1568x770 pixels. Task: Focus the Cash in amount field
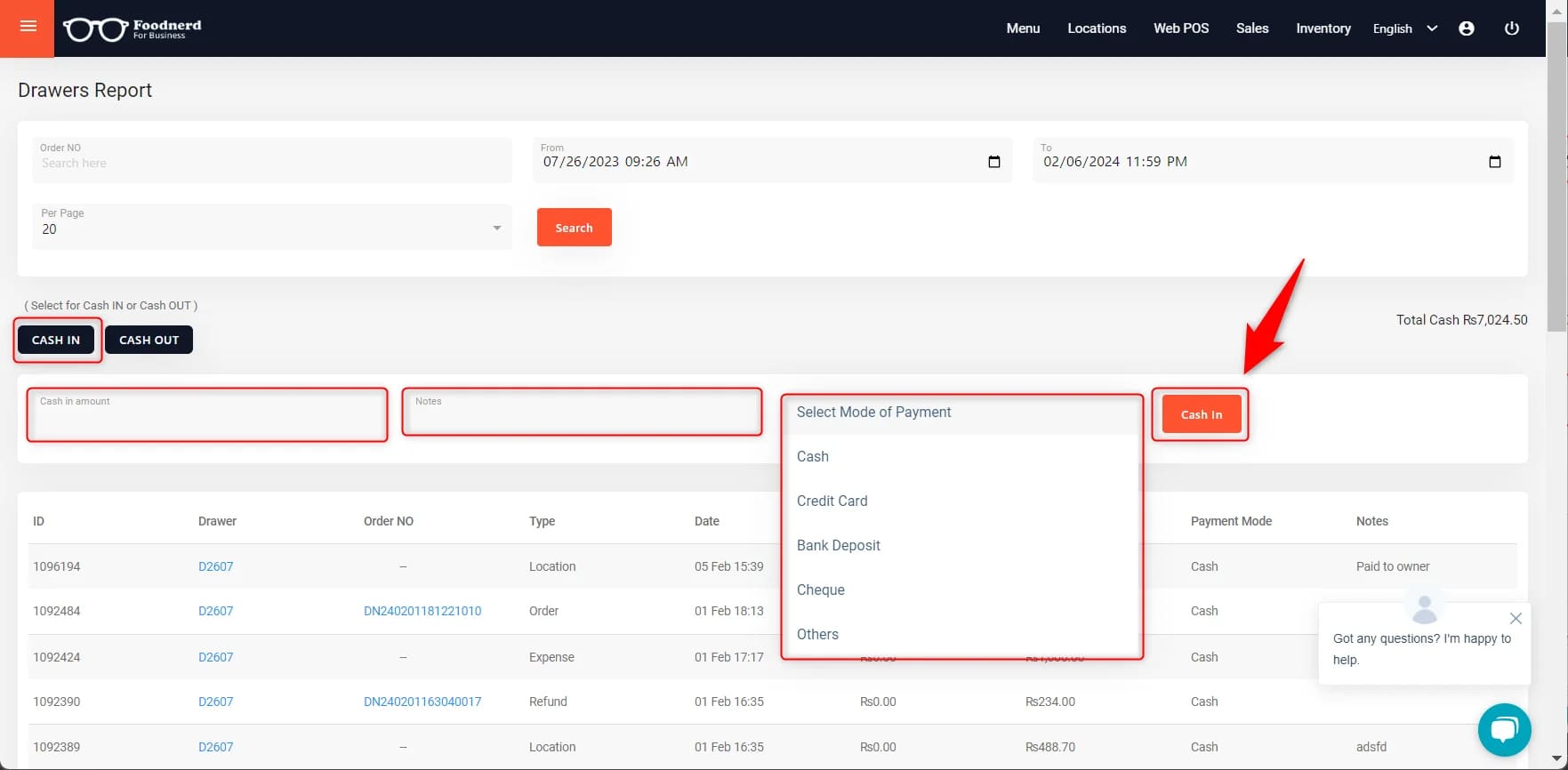coord(207,414)
